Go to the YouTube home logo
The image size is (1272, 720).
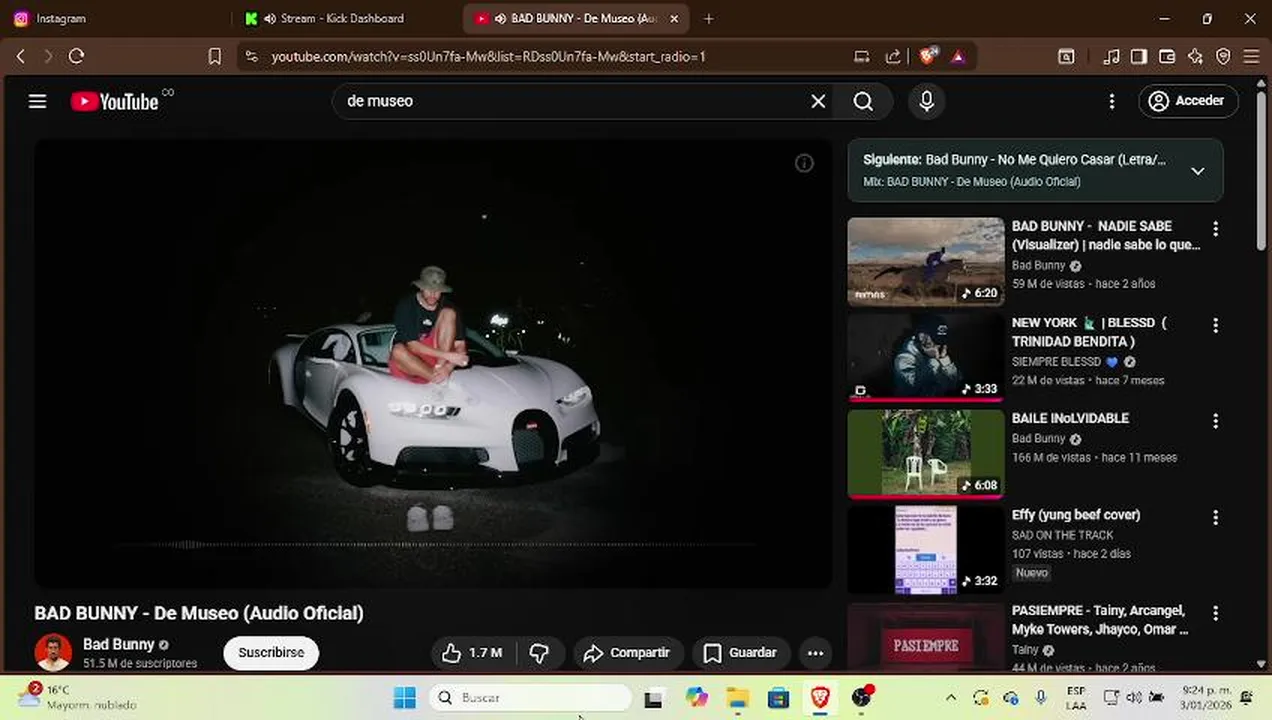tap(115, 101)
